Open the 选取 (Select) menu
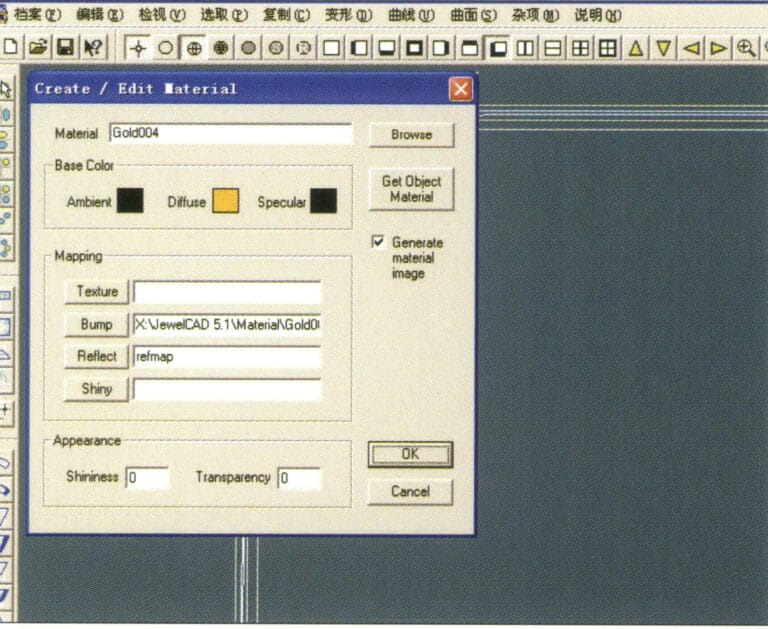 (x=224, y=15)
